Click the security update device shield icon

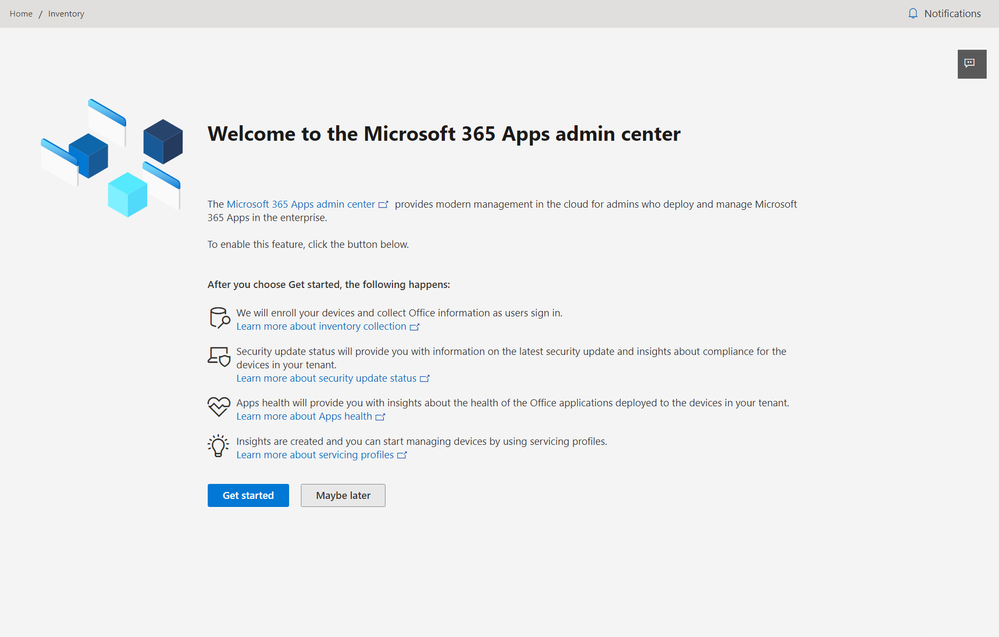219,357
